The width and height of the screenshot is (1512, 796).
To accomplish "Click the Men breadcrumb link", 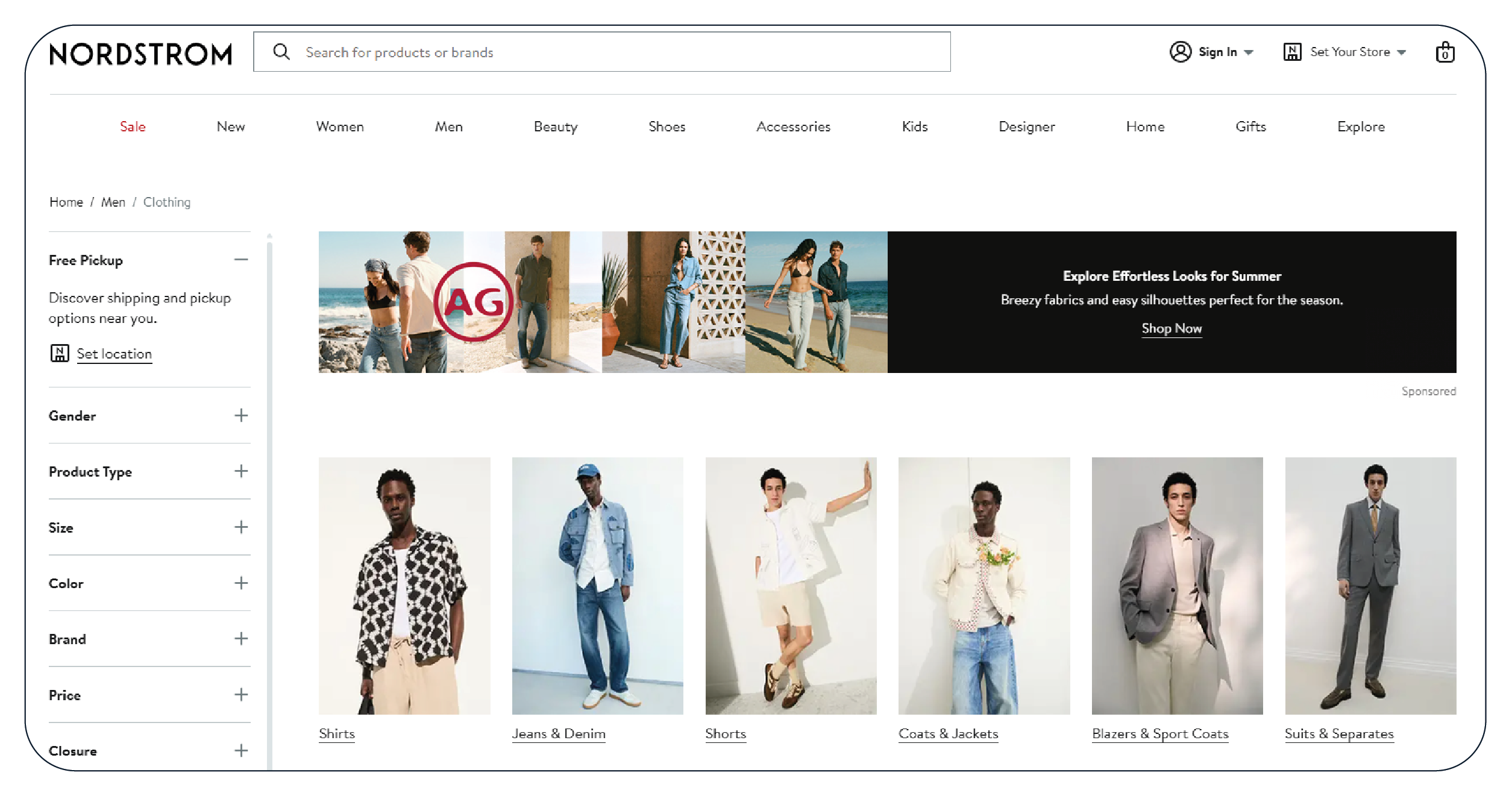I will [x=113, y=202].
